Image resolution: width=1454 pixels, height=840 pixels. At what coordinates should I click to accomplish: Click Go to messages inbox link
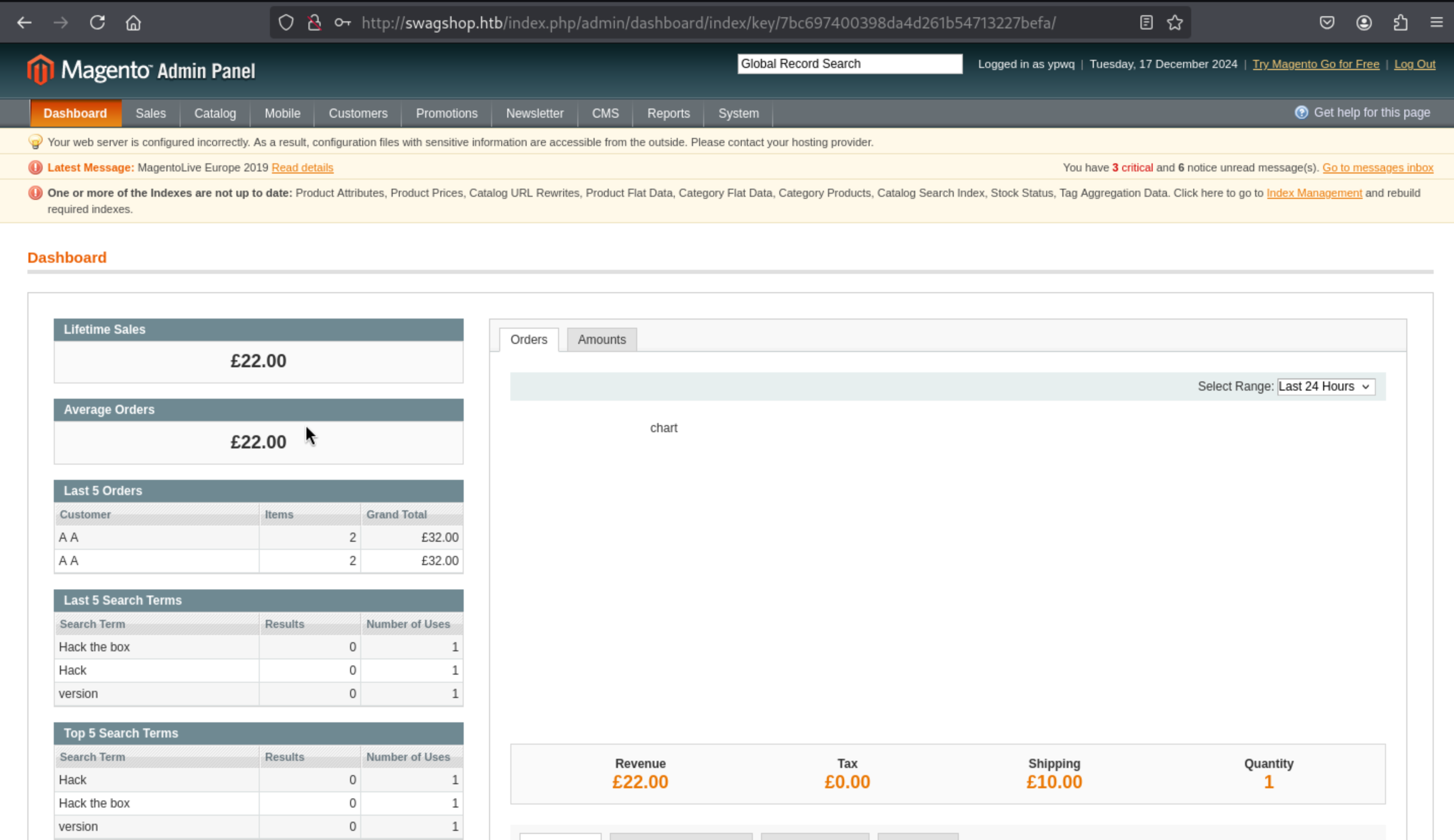point(1377,168)
